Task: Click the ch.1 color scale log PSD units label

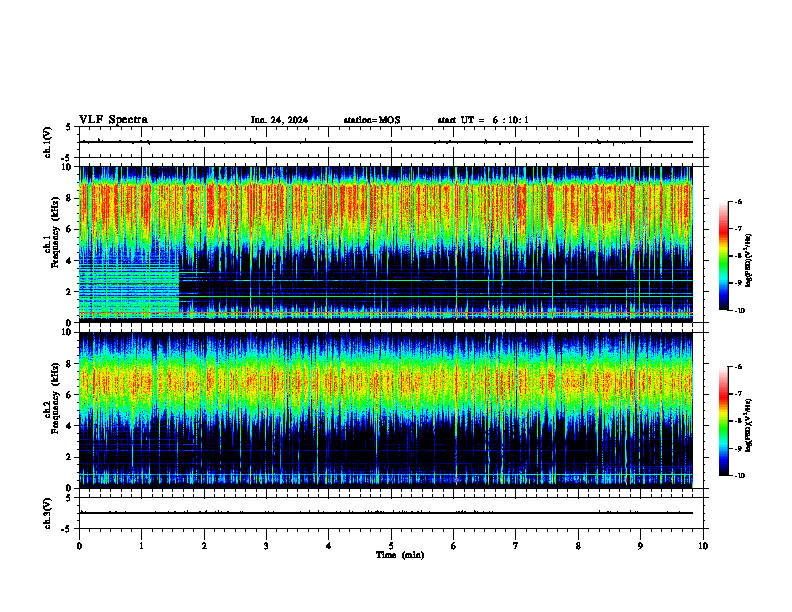Action: (749, 260)
